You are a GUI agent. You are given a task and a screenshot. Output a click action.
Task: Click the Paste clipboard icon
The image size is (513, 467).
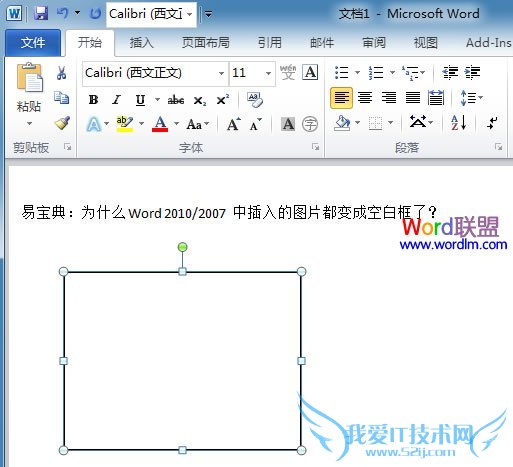coord(30,77)
